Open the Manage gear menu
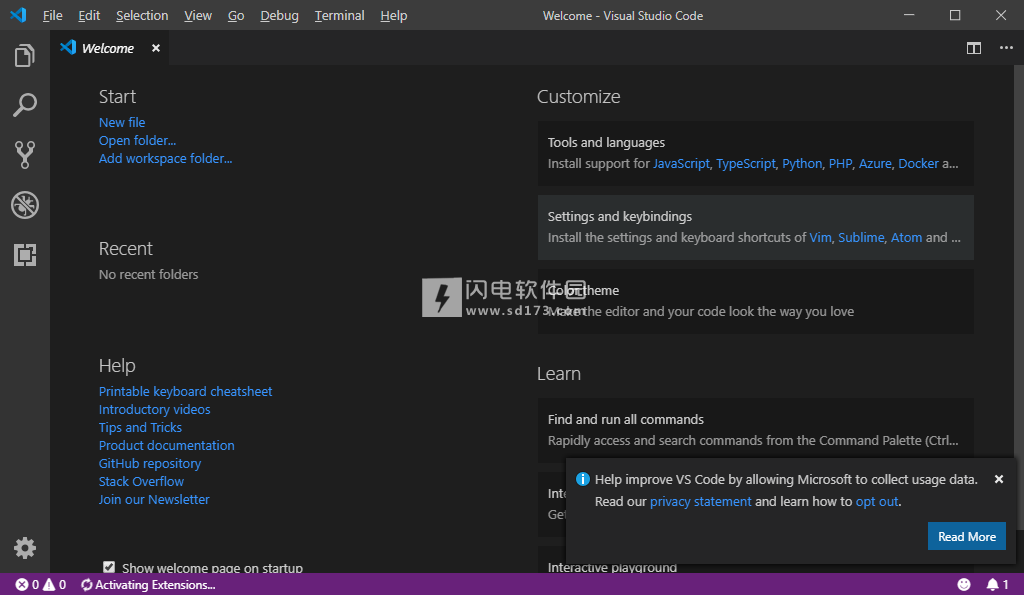The height and width of the screenshot is (595, 1024). pyautogui.click(x=25, y=548)
